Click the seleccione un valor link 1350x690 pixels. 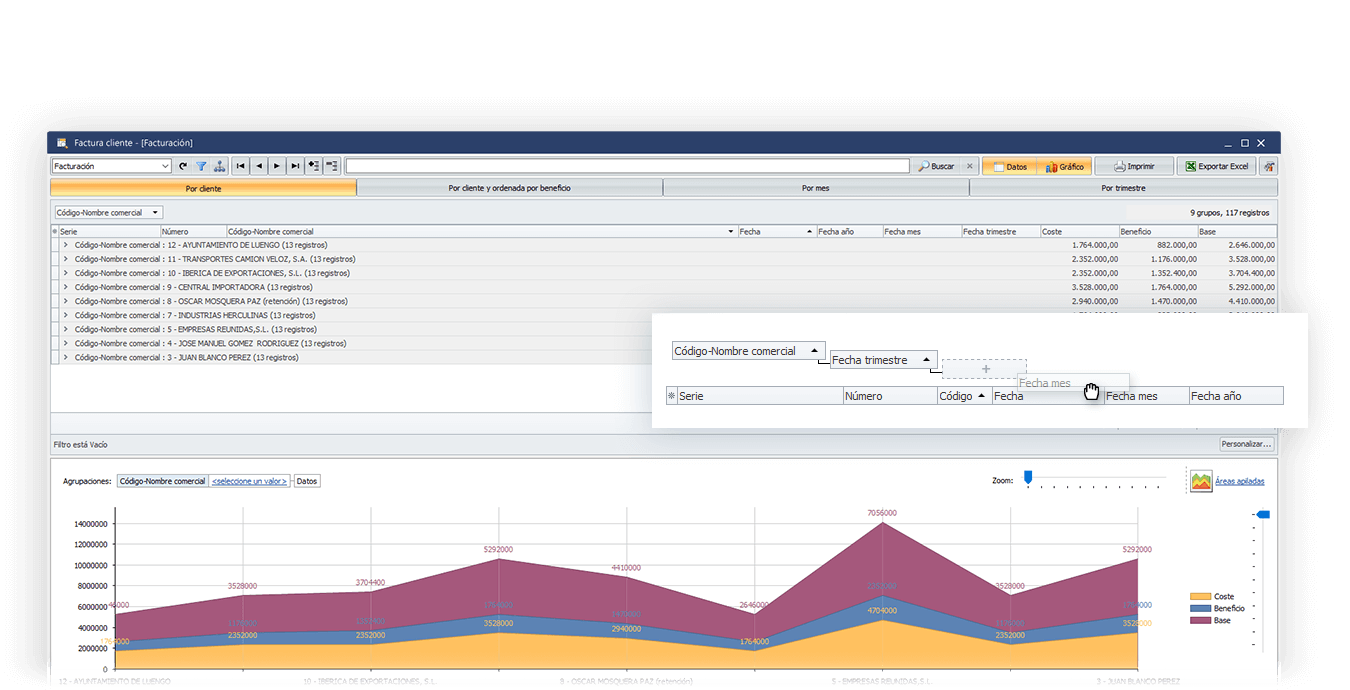click(x=249, y=481)
